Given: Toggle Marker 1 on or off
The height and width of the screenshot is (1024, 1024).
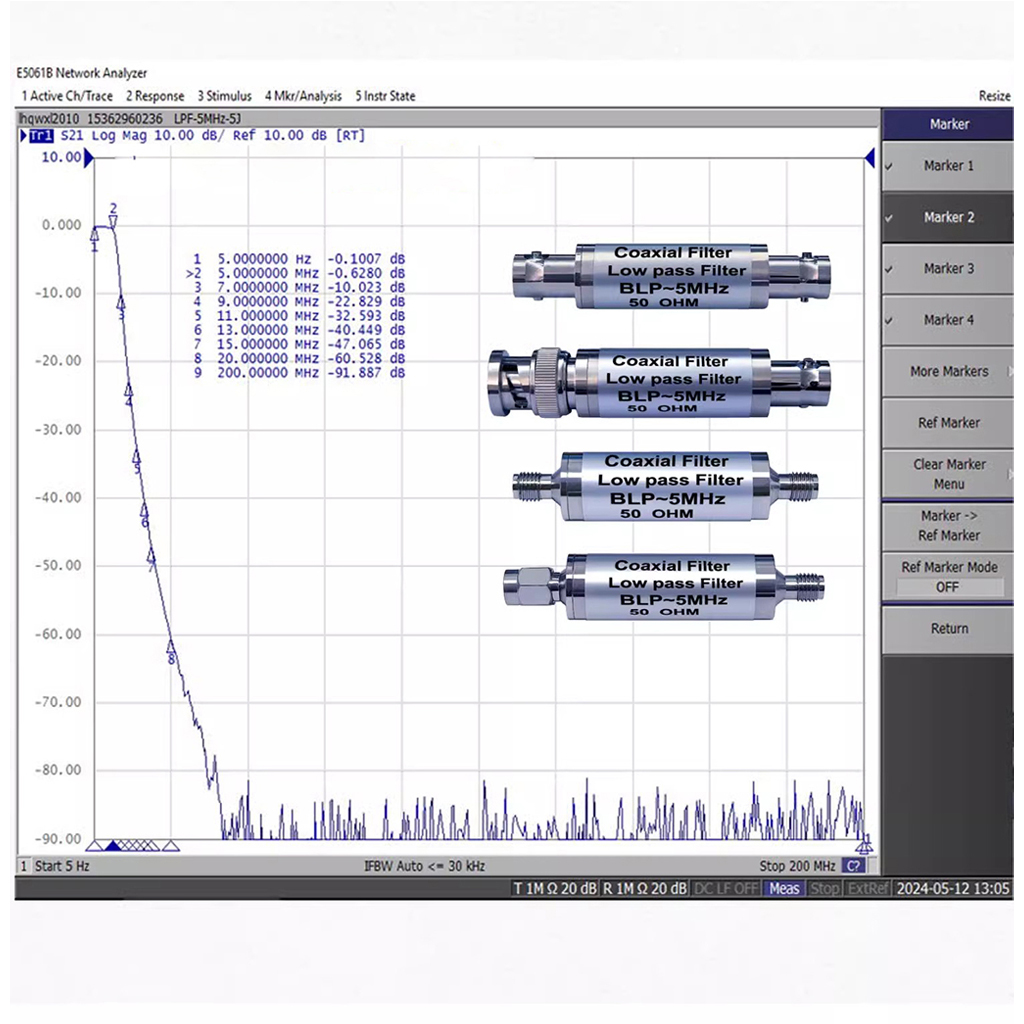Looking at the screenshot, I should point(948,166).
